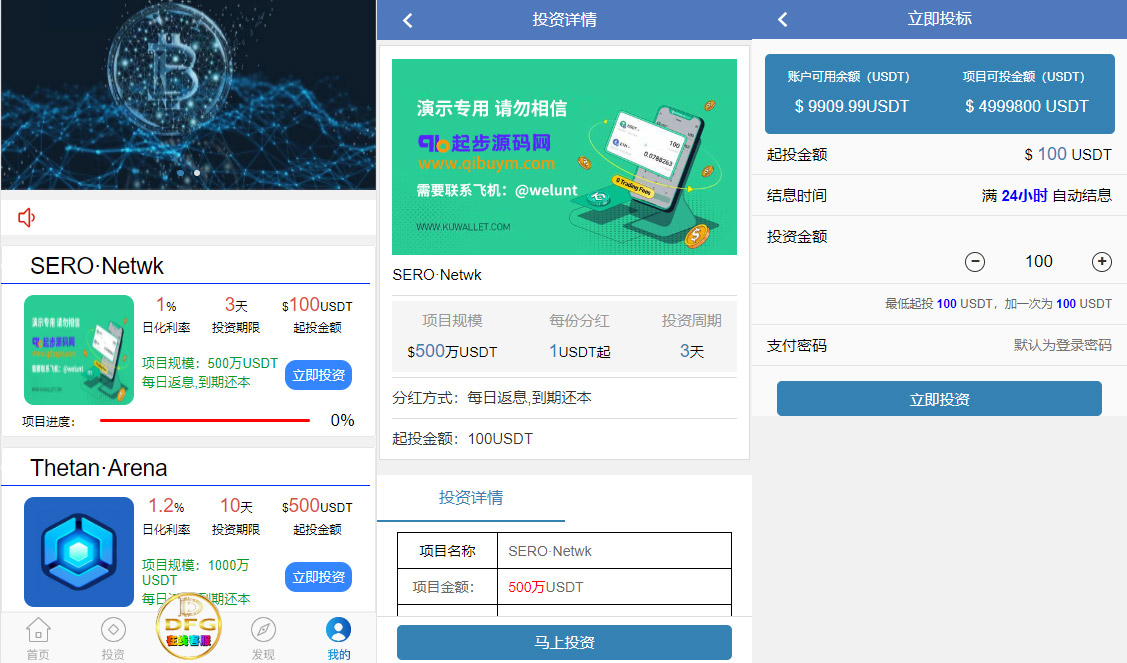Click the 项目名称 table cell

tap(447, 551)
